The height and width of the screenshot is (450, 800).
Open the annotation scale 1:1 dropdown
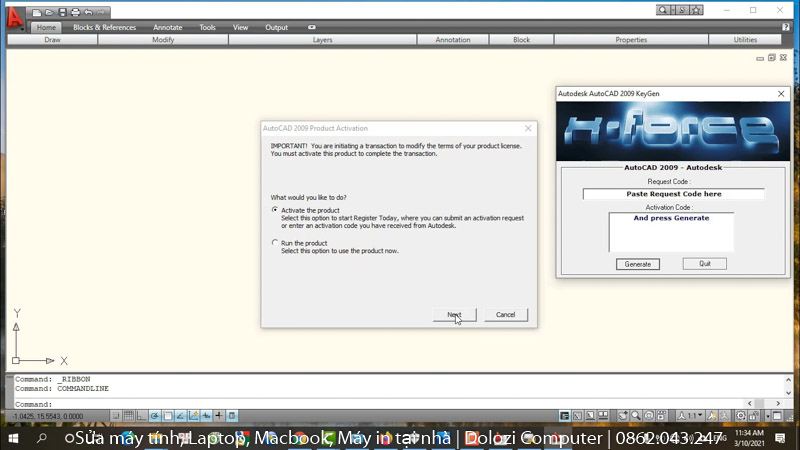(x=693, y=415)
